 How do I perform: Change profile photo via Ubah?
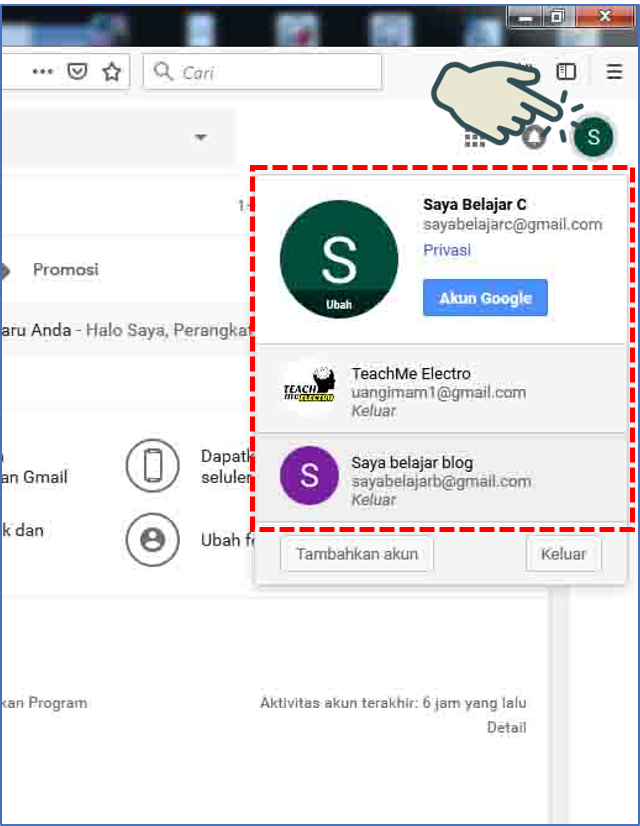(x=338, y=304)
